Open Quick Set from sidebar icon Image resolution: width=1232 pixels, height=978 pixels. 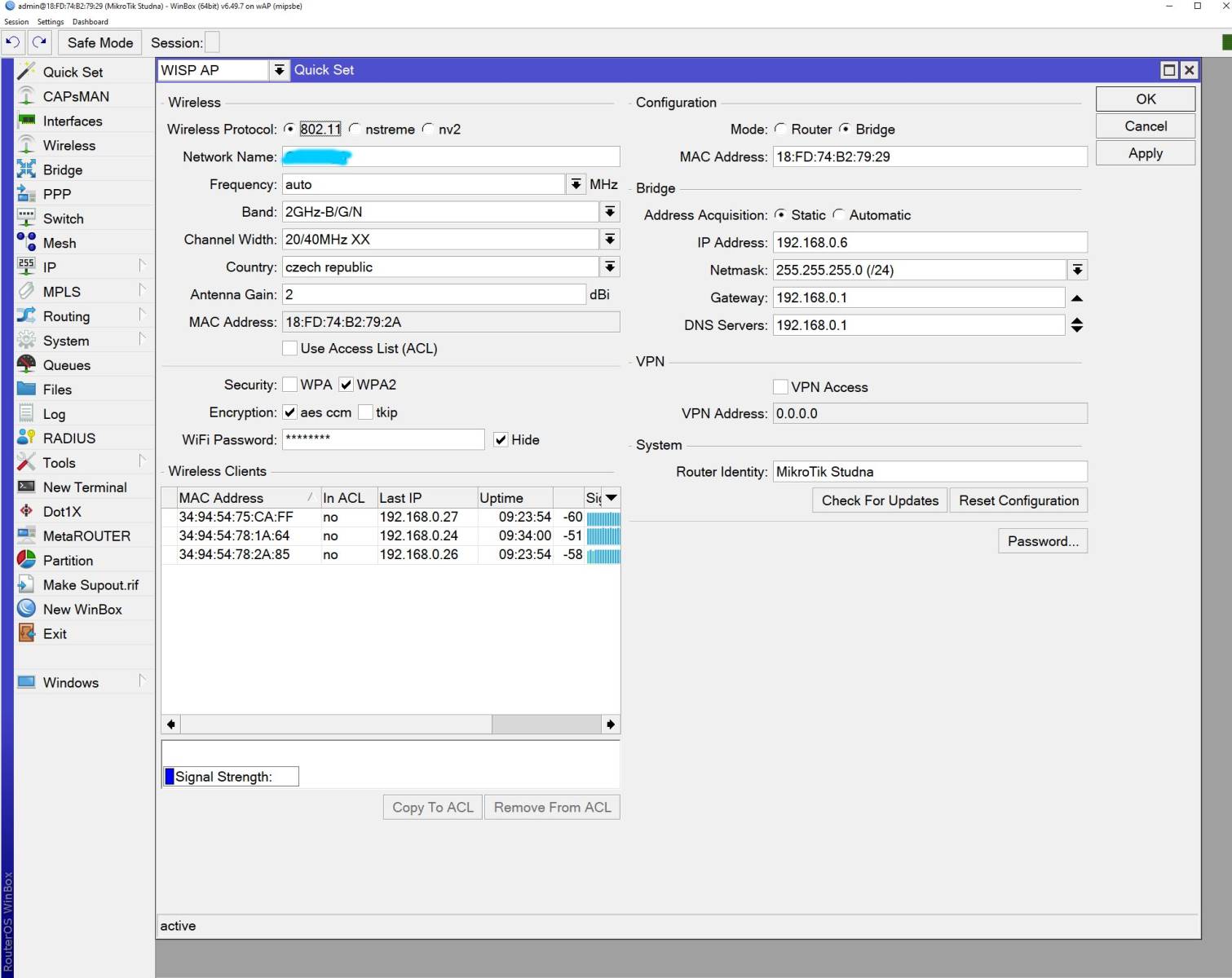point(26,72)
